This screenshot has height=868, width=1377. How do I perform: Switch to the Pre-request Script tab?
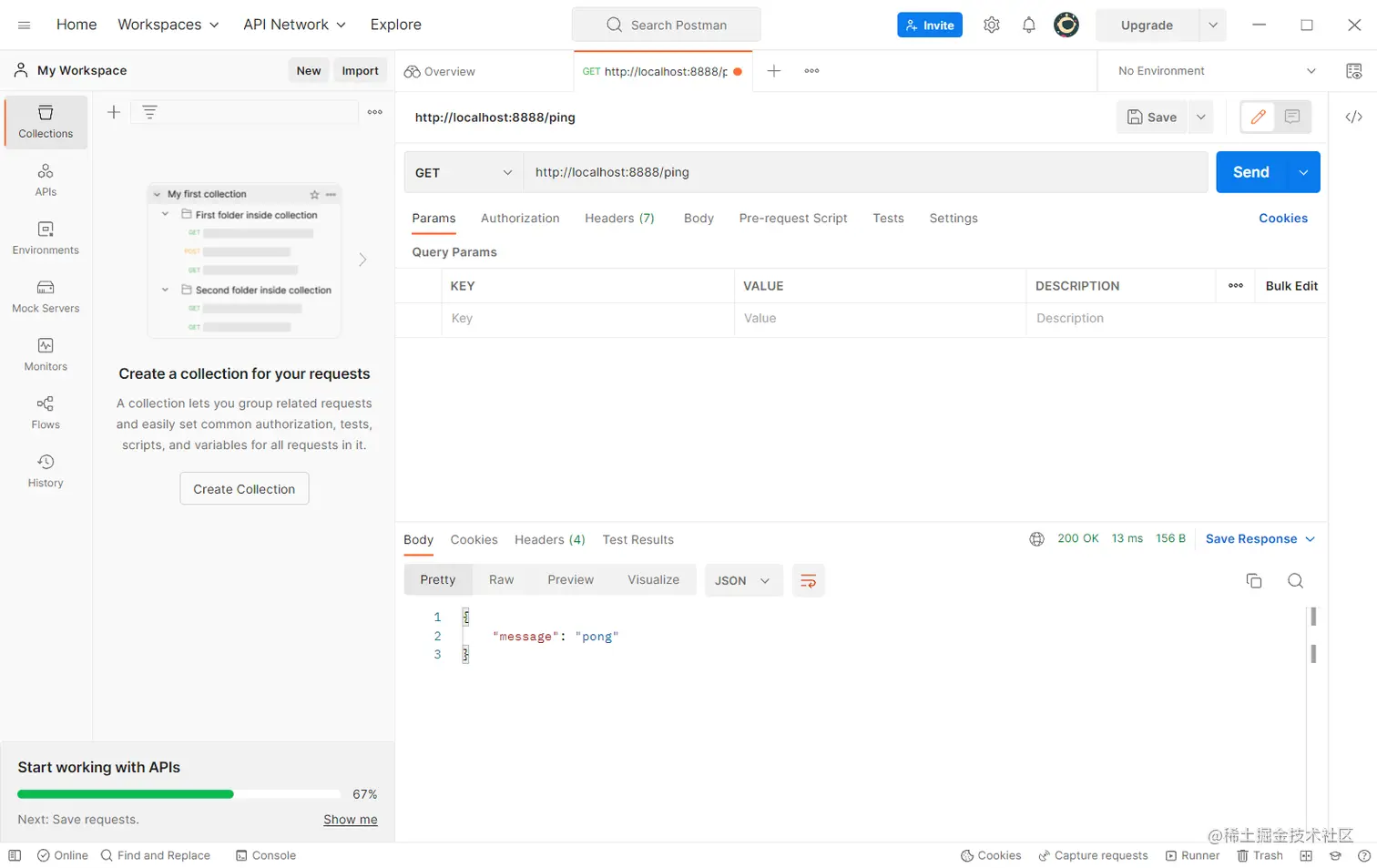[x=793, y=219]
